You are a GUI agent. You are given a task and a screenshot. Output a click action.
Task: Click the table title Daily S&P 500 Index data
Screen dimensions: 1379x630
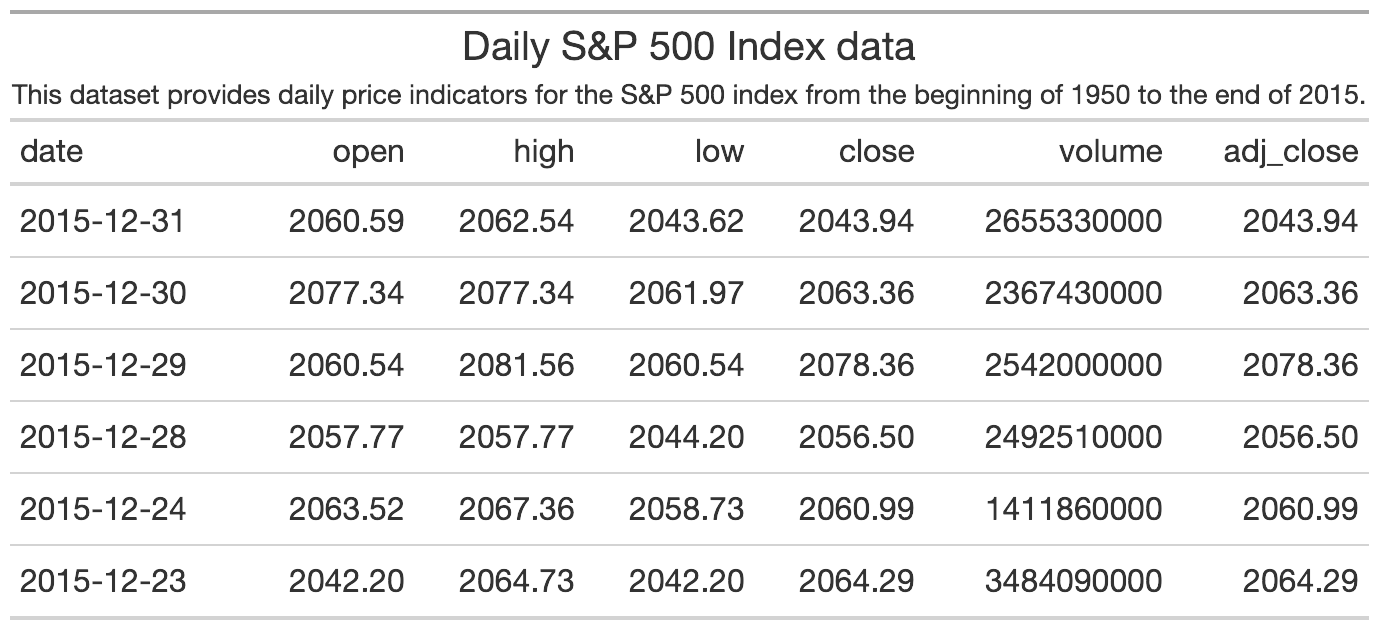point(688,48)
